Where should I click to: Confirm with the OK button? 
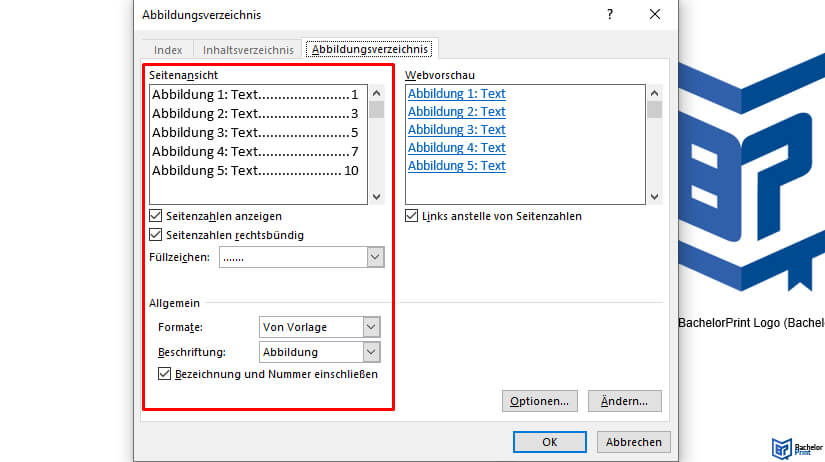(550, 442)
